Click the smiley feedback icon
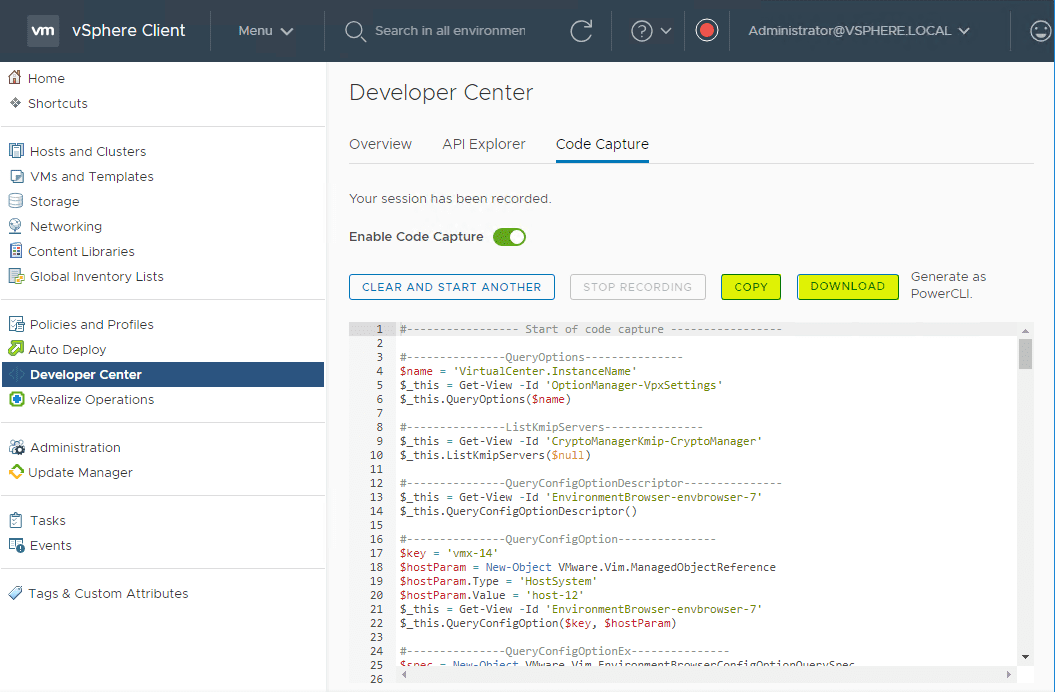This screenshot has height=692, width=1055. [x=1040, y=31]
